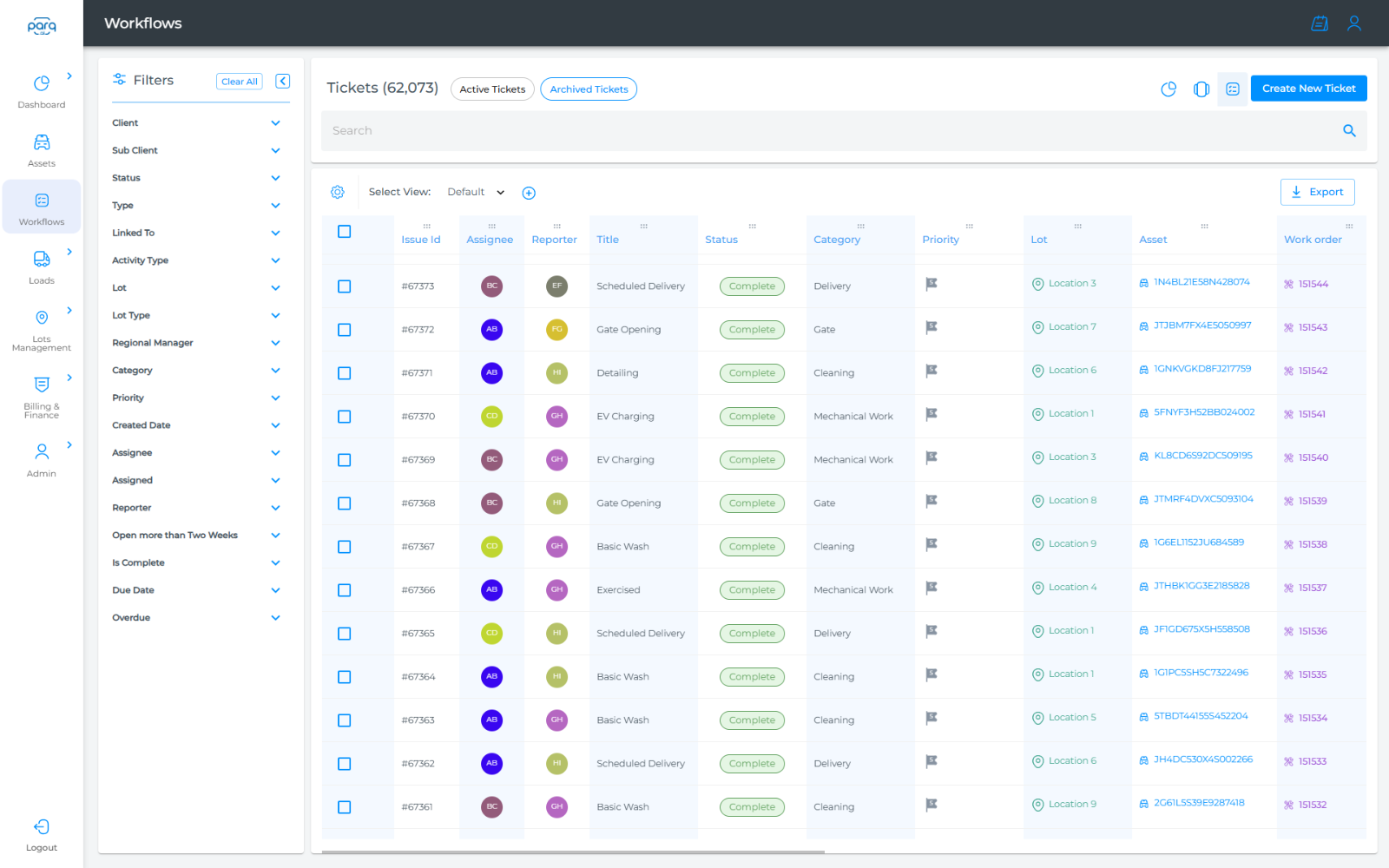Screen dimensions: 1389x868
Task: Add a new view with plus icon
Action: pos(529,193)
